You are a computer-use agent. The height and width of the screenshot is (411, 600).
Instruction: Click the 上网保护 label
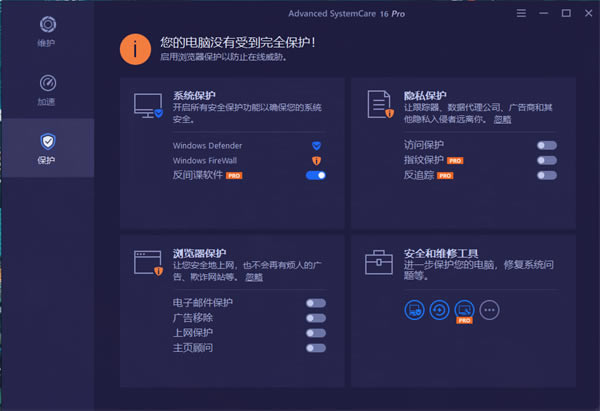192,333
